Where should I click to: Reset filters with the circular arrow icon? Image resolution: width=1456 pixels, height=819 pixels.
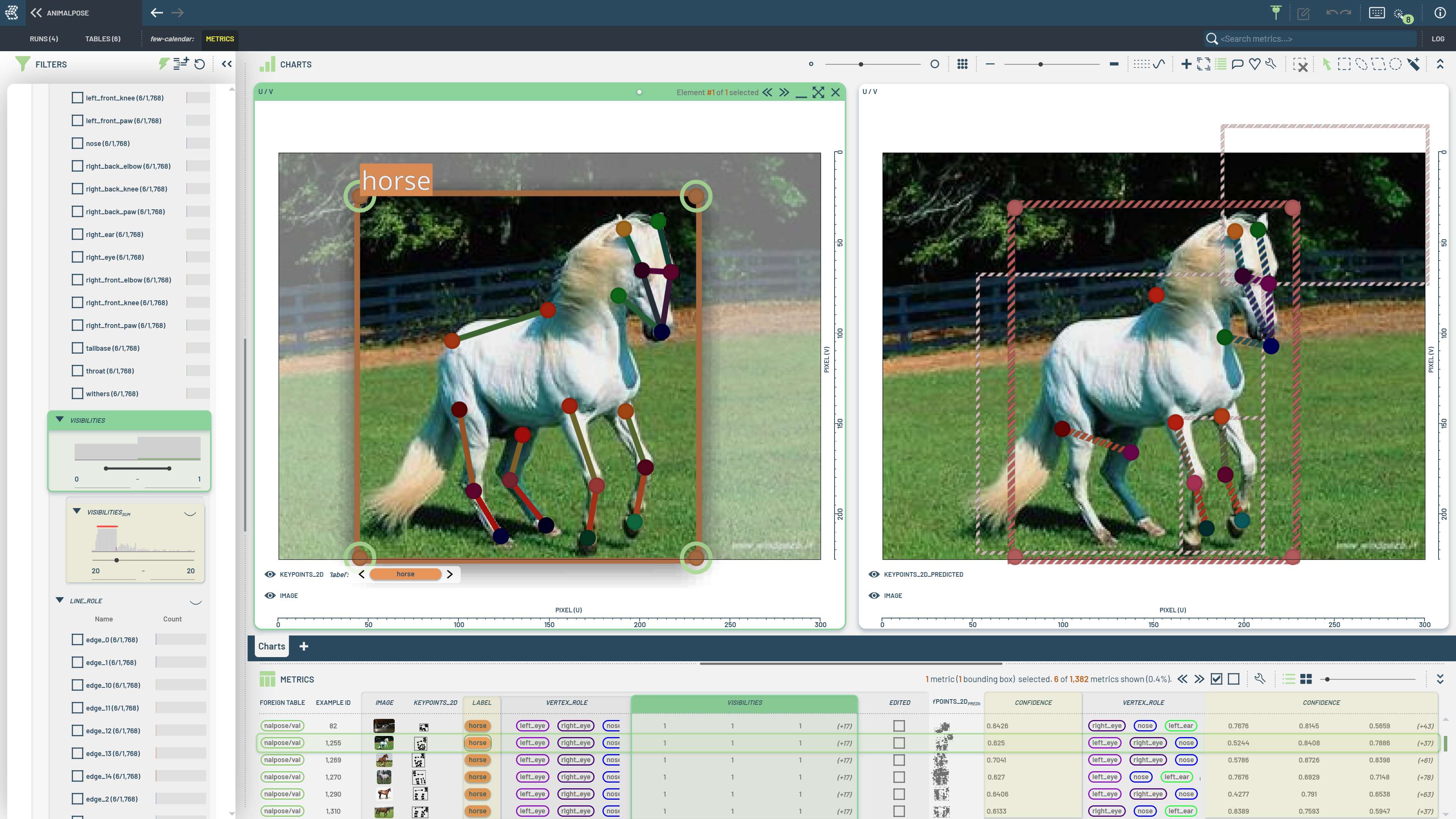coord(199,64)
